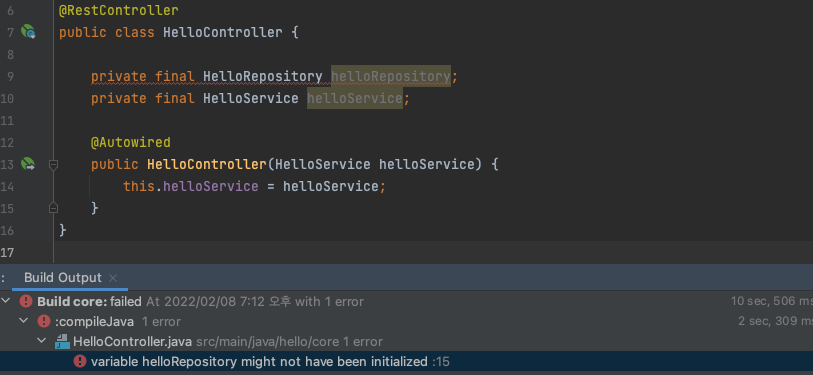This screenshot has width=813, height=375.
Task: Select the HelloController.java error row
Action: (x=406, y=342)
